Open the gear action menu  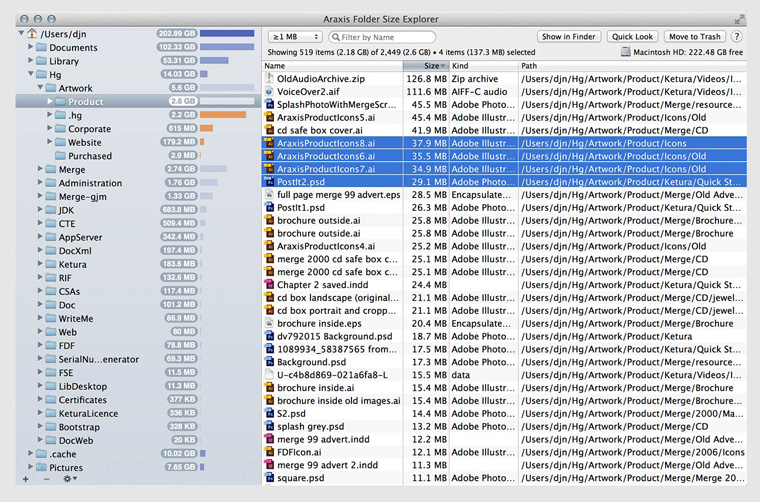pos(69,480)
